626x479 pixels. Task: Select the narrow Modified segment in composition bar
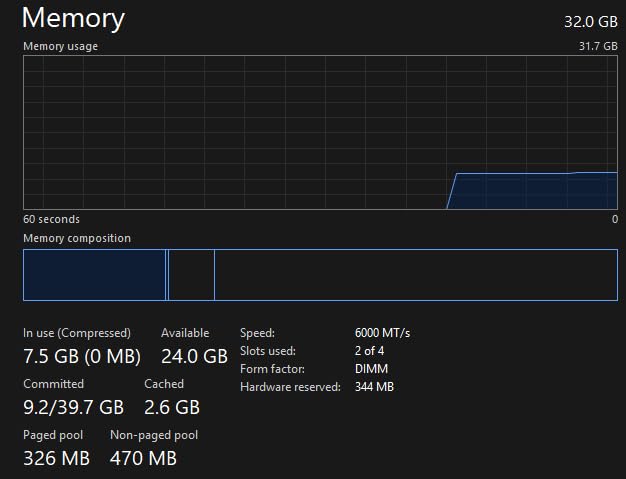click(167, 275)
